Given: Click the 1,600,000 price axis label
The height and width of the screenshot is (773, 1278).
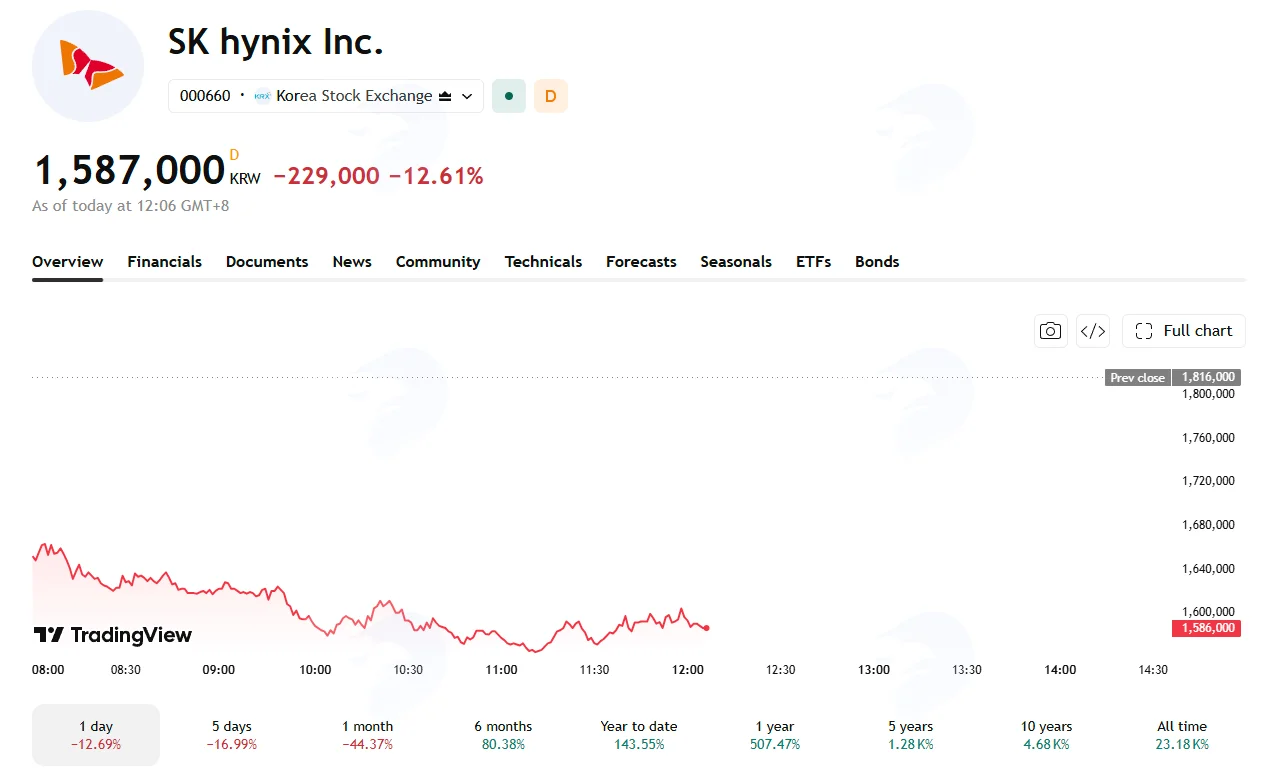Looking at the screenshot, I should pyautogui.click(x=1208, y=612).
